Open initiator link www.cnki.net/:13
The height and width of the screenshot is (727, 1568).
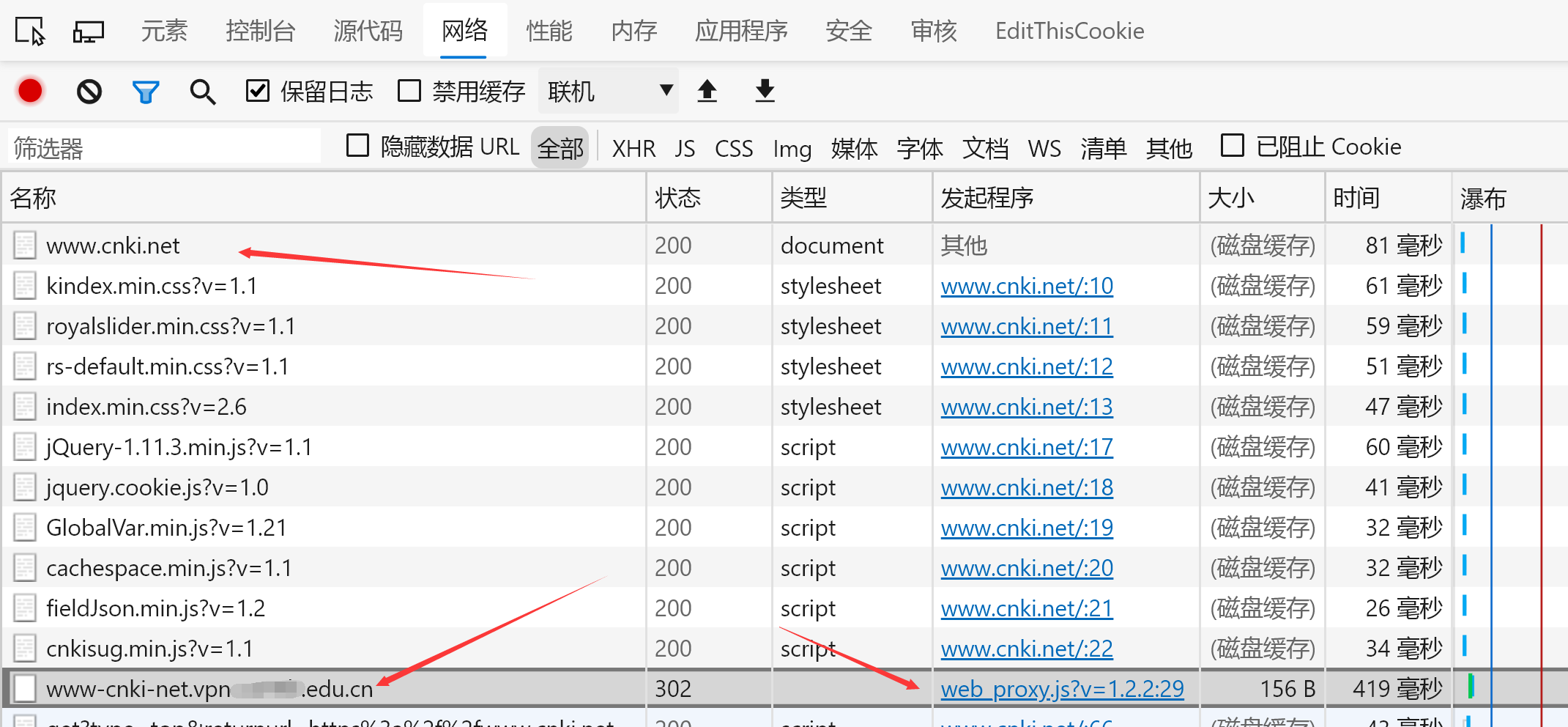pos(1027,407)
